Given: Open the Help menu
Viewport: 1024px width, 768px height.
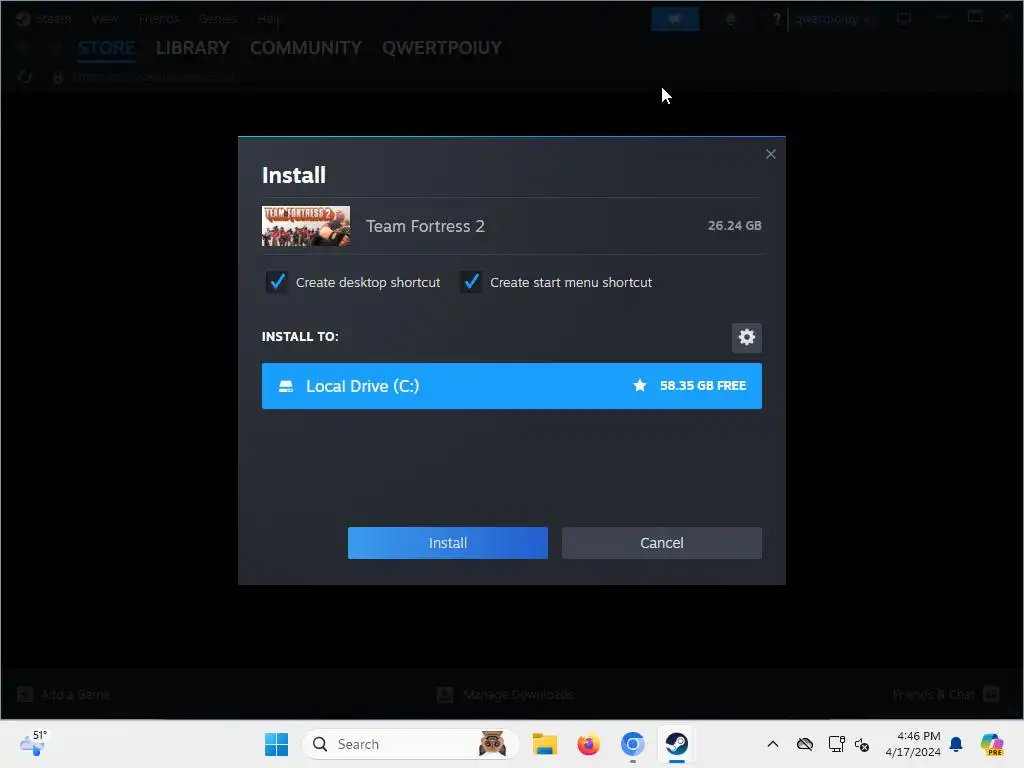Looking at the screenshot, I should click(x=268, y=19).
